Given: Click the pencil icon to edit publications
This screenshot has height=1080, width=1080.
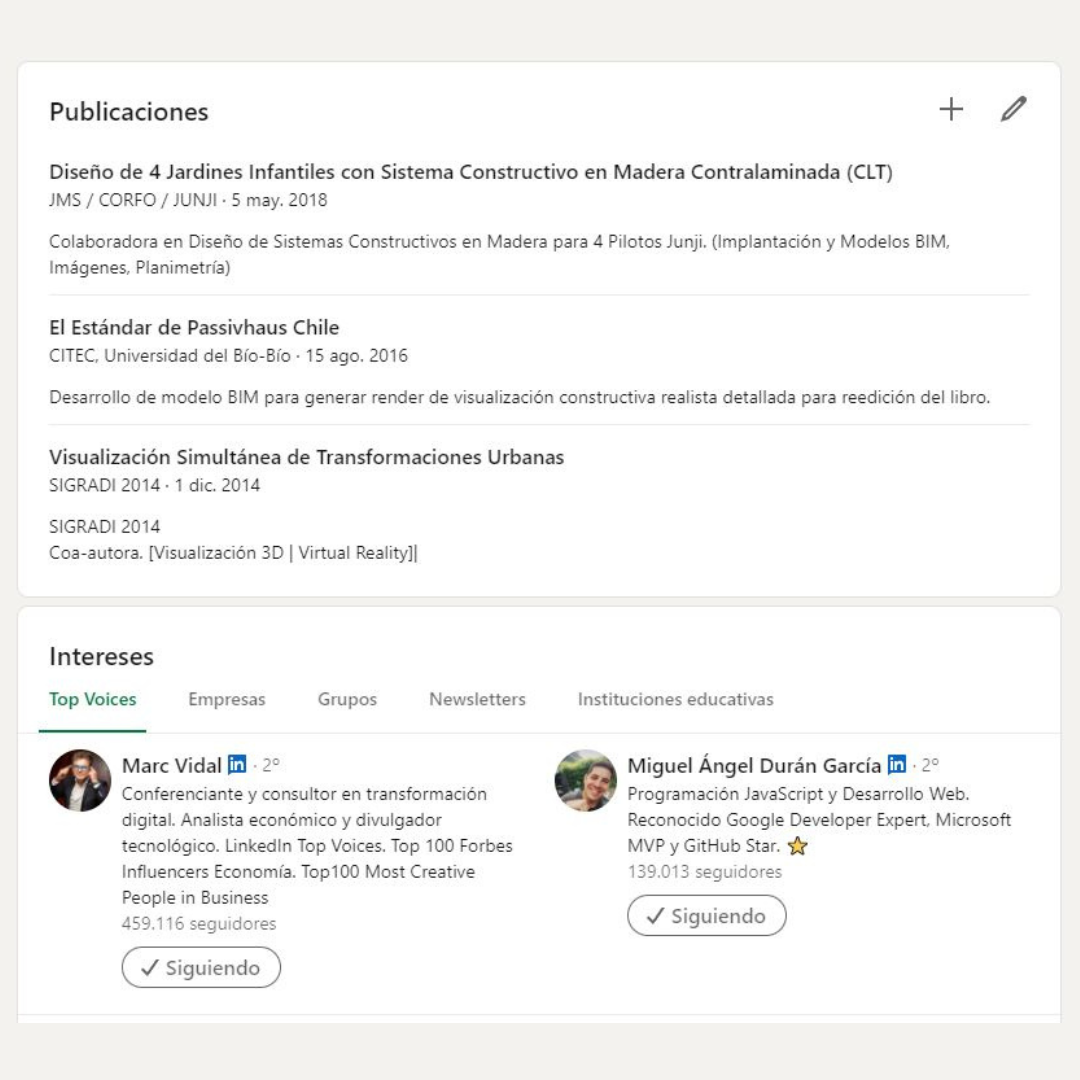Looking at the screenshot, I should click(1013, 110).
